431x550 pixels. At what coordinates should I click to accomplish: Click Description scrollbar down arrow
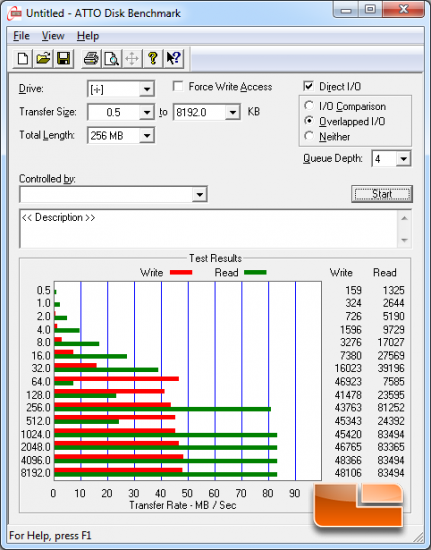pos(404,240)
